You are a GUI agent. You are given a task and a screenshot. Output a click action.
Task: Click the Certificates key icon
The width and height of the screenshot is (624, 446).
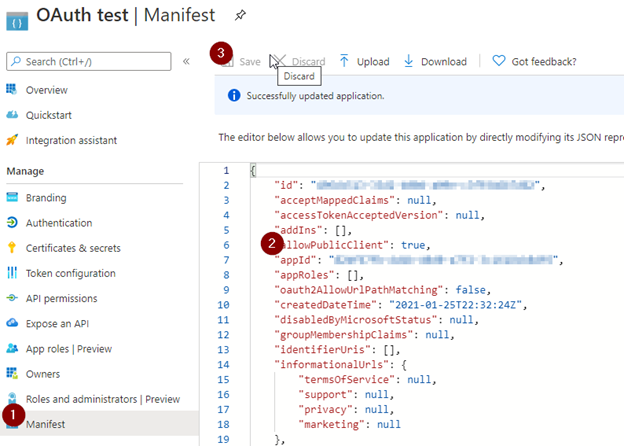[12, 247]
